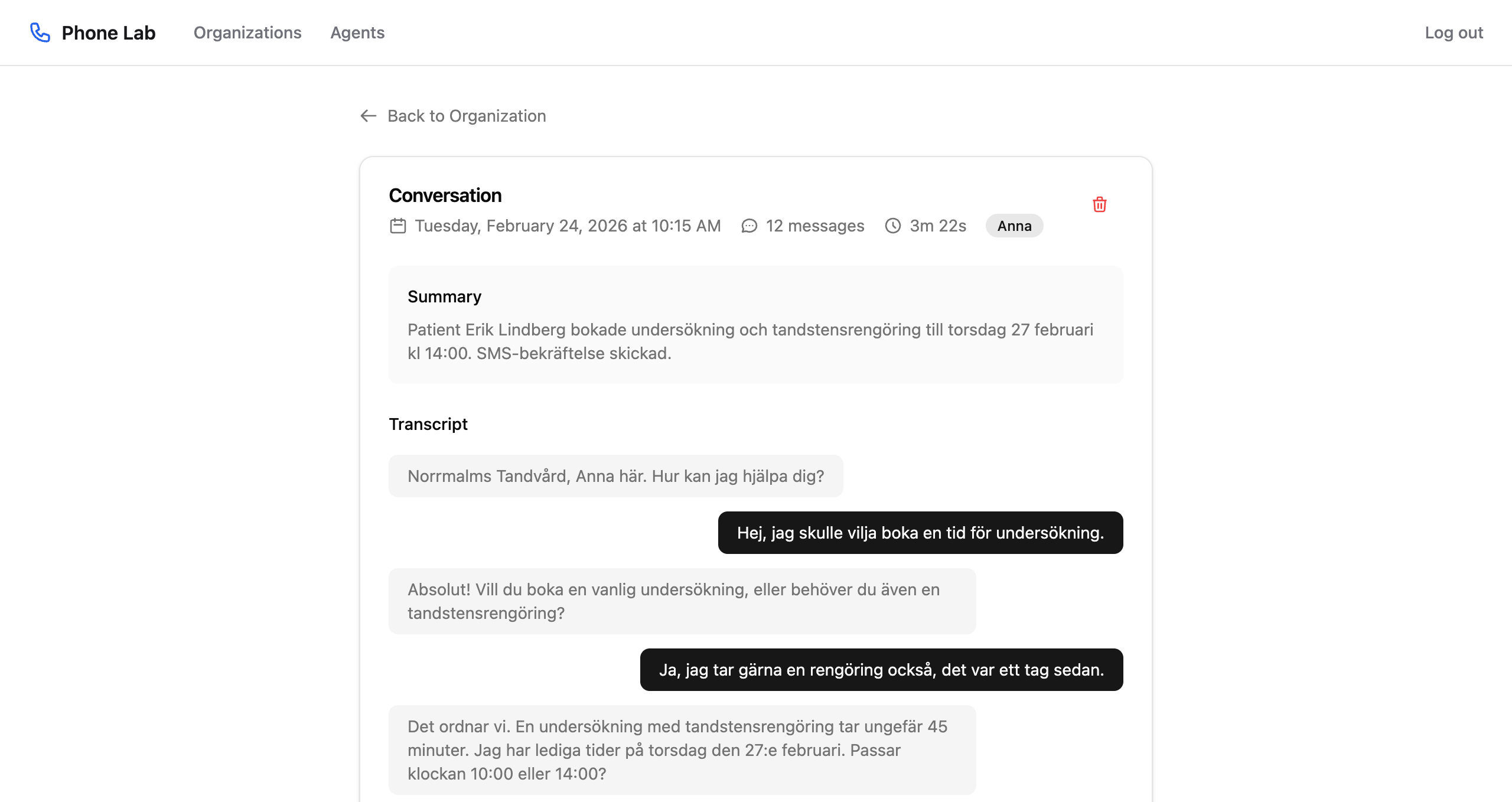This screenshot has width=1512, height=802.
Task: Select the blue phone receiver icon
Action: pyautogui.click(x=39, y=33)
